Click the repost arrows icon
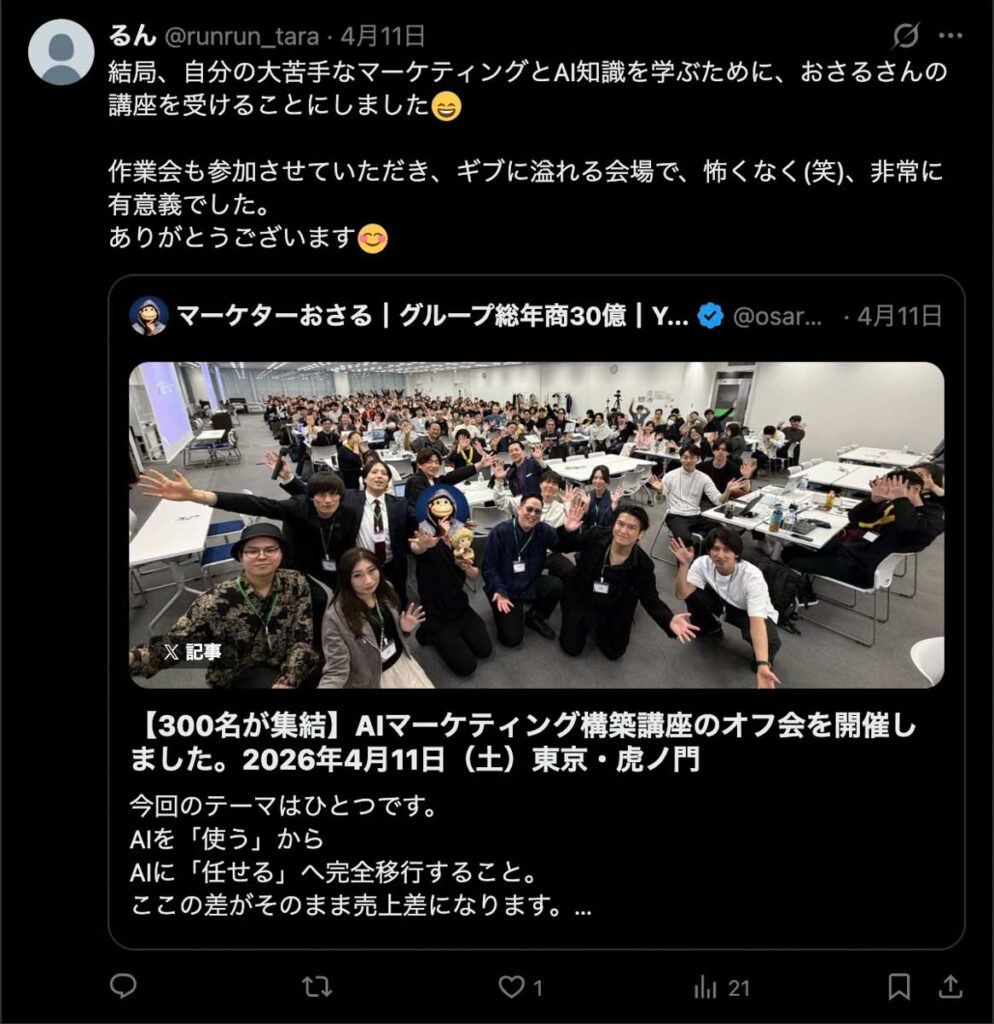 tap(317, 987)
